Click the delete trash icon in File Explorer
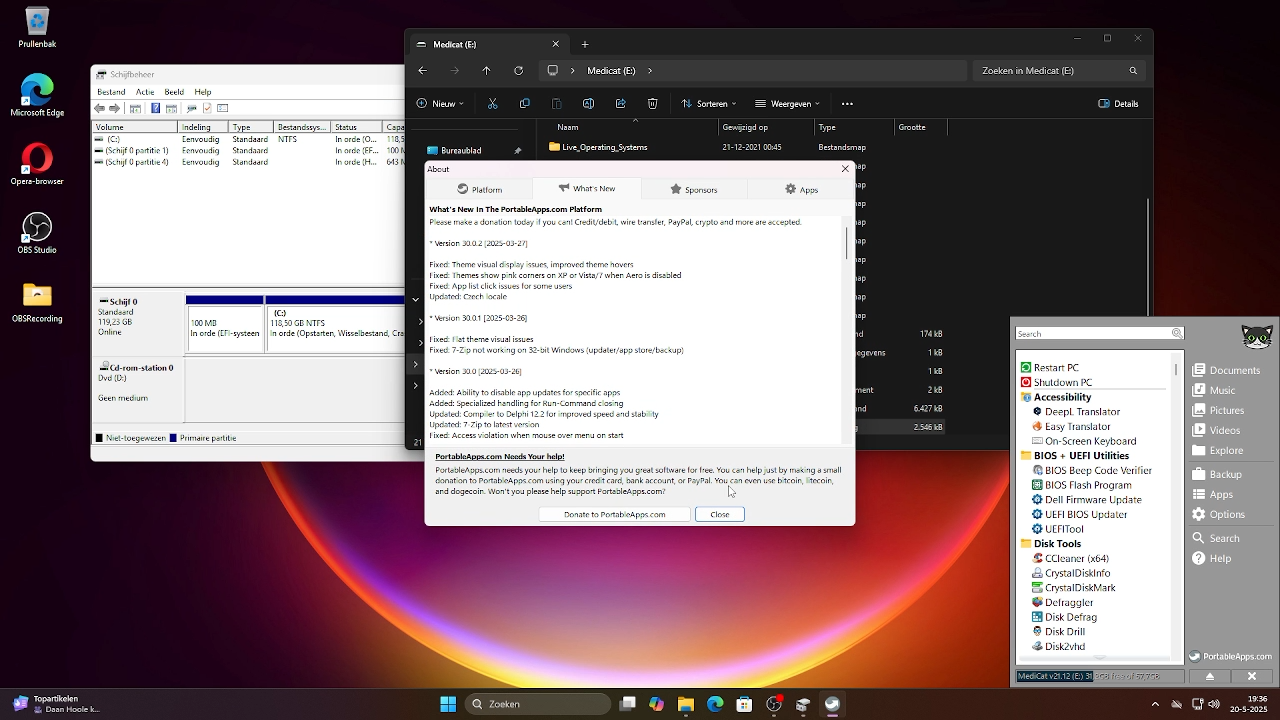Viewport: 1280px width, 720px height. coord(652,103)
